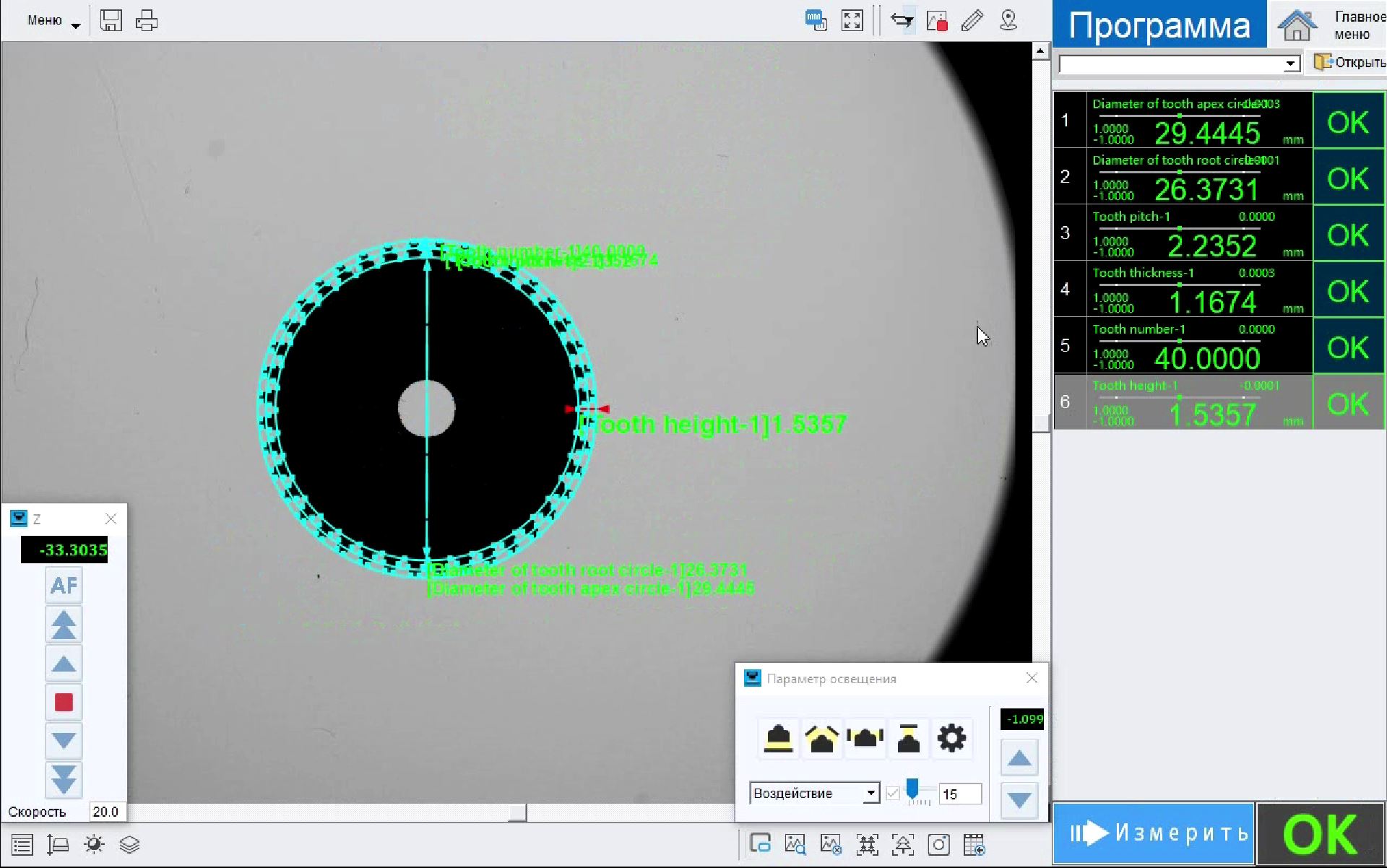Click the circle-in-square detection icon

pyautogui.click(x=938, y=844)
